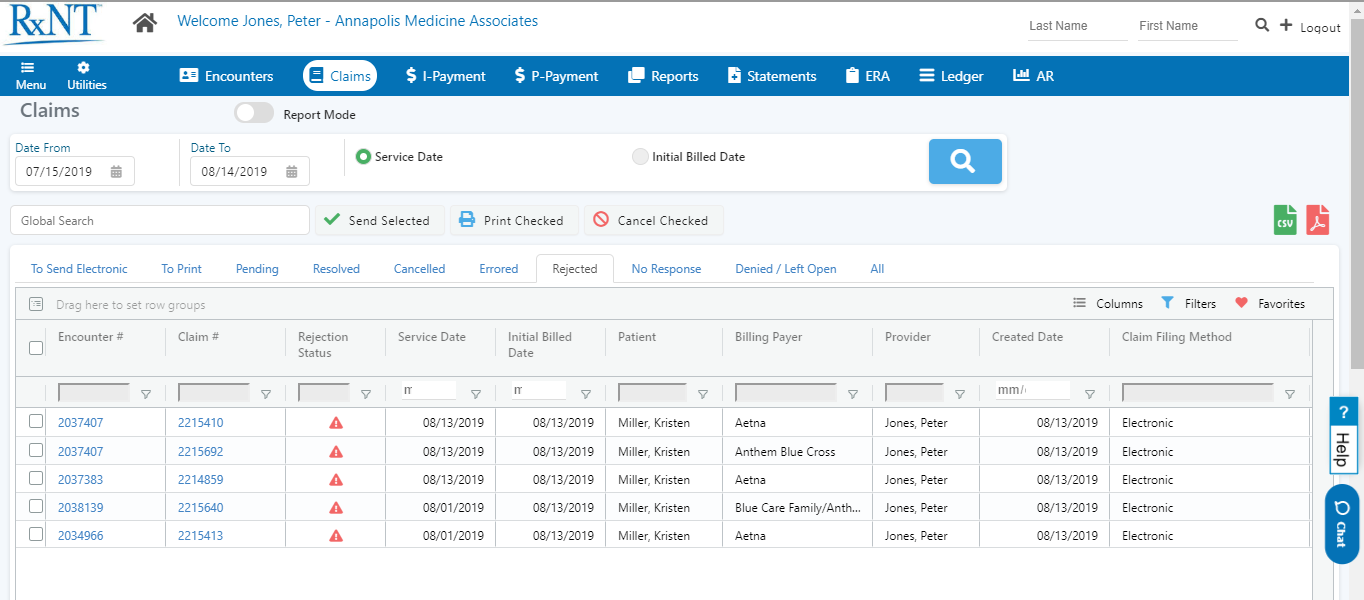Open the Claim Filing Method filter dropdown
The image size is (1364, 600).
click(1289, 394)
